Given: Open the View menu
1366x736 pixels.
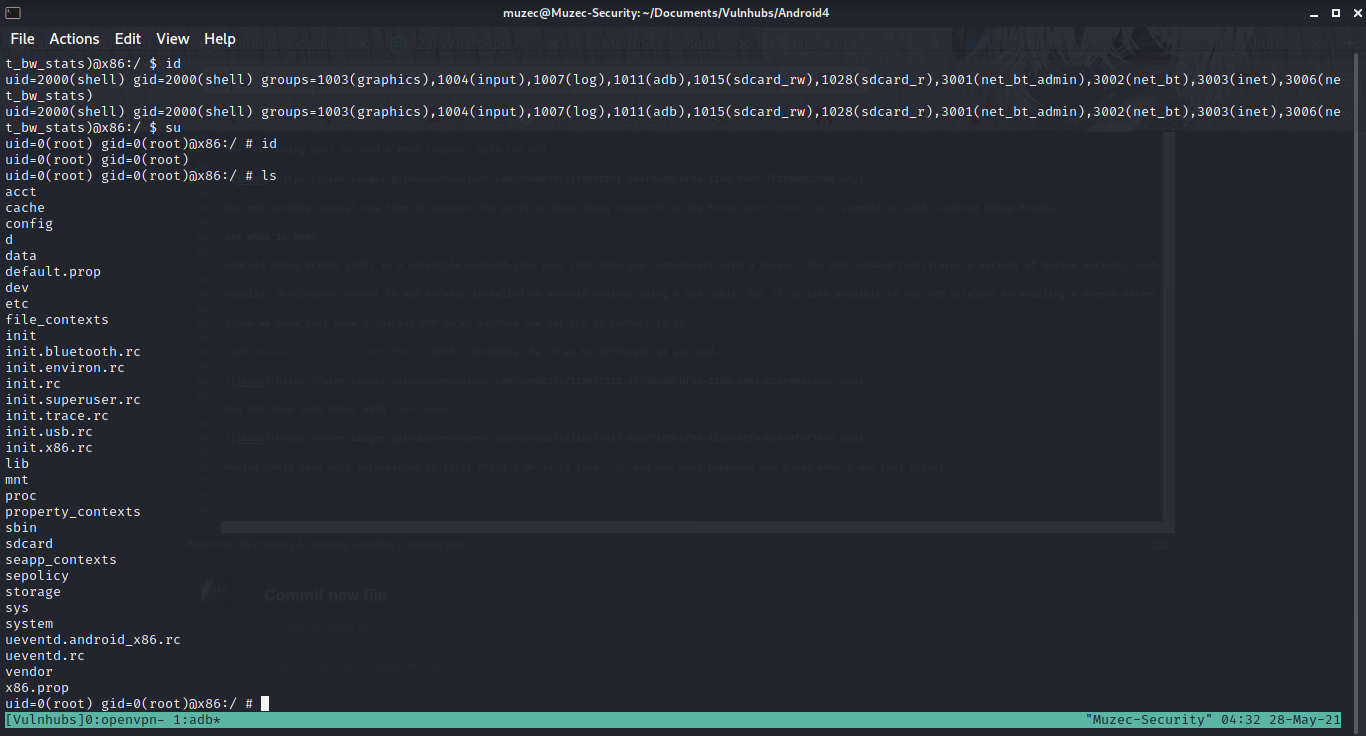Looking at the screenshot, I should (x=173, y=39).
